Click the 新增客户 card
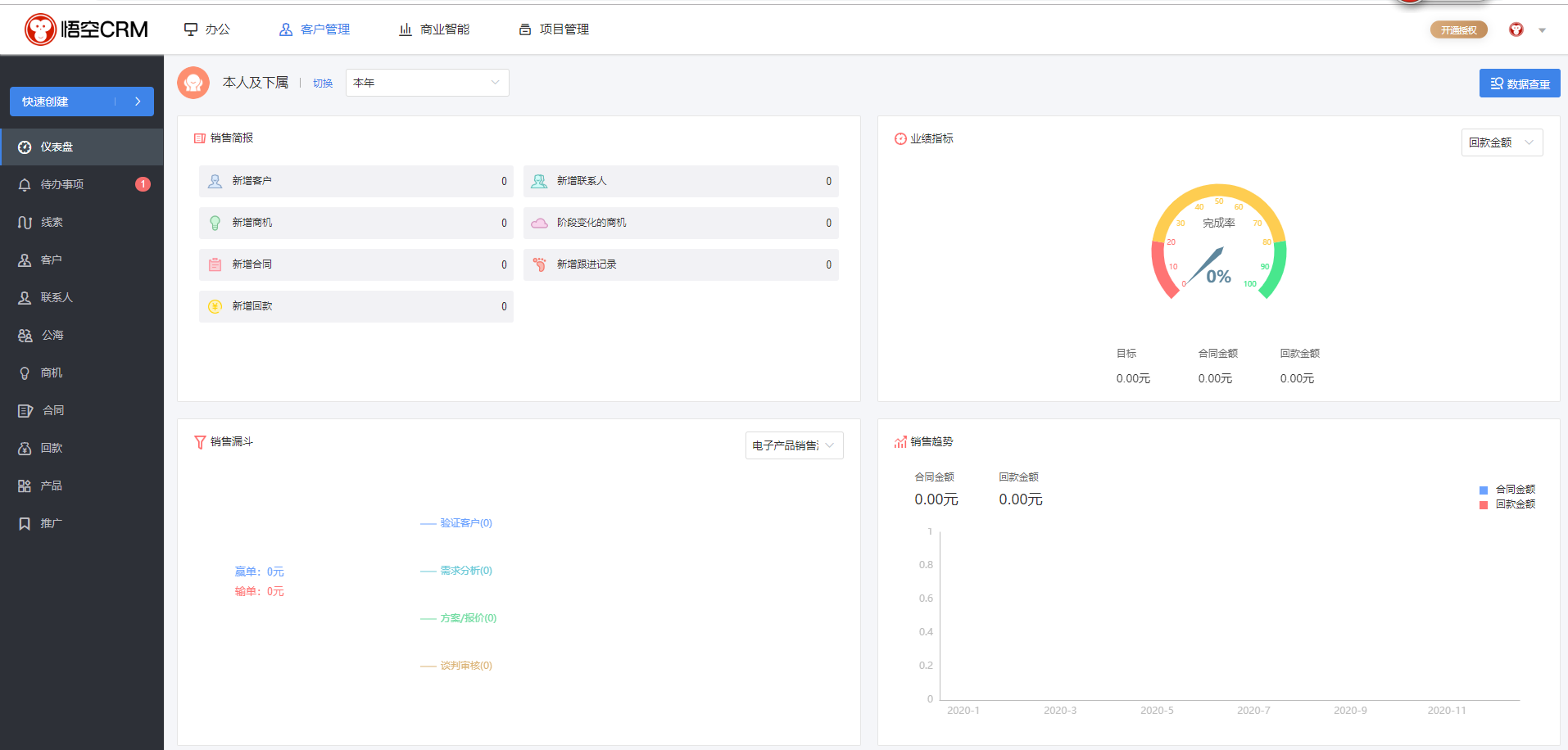This screenshot has width=1568, height=750. tap(356, 182)
